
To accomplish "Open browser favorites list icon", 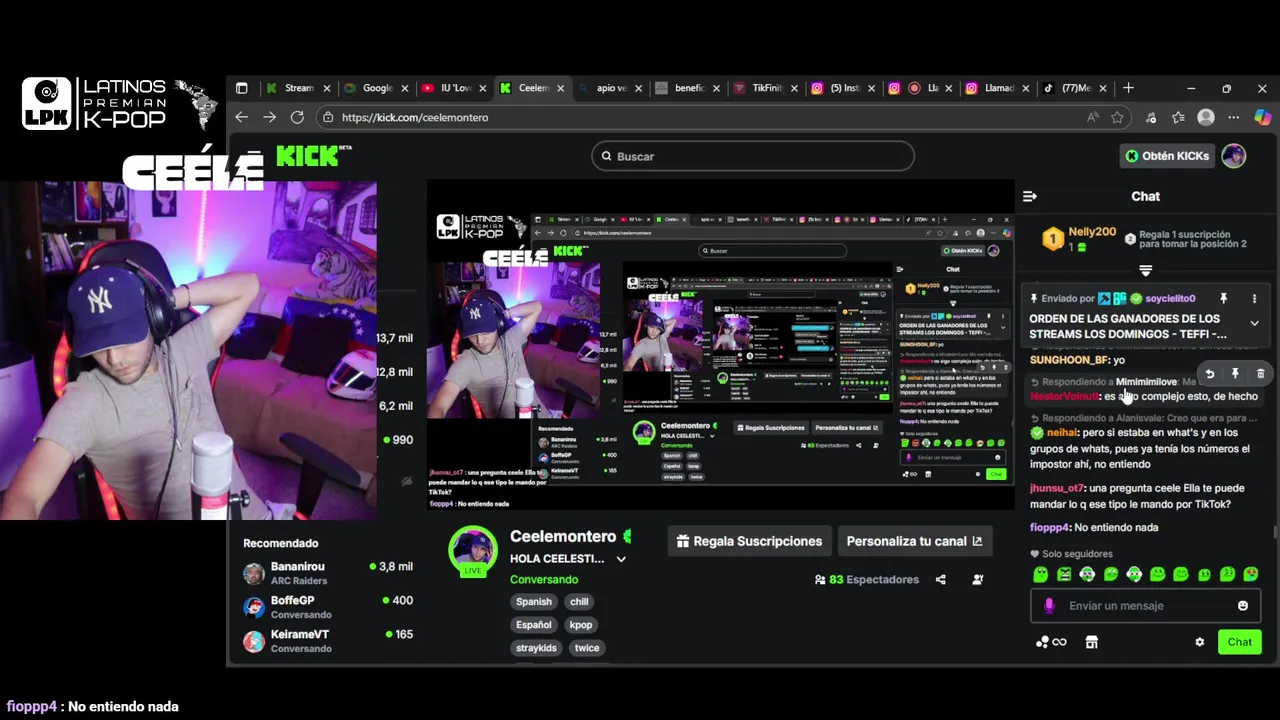I will click(1179, 117).
